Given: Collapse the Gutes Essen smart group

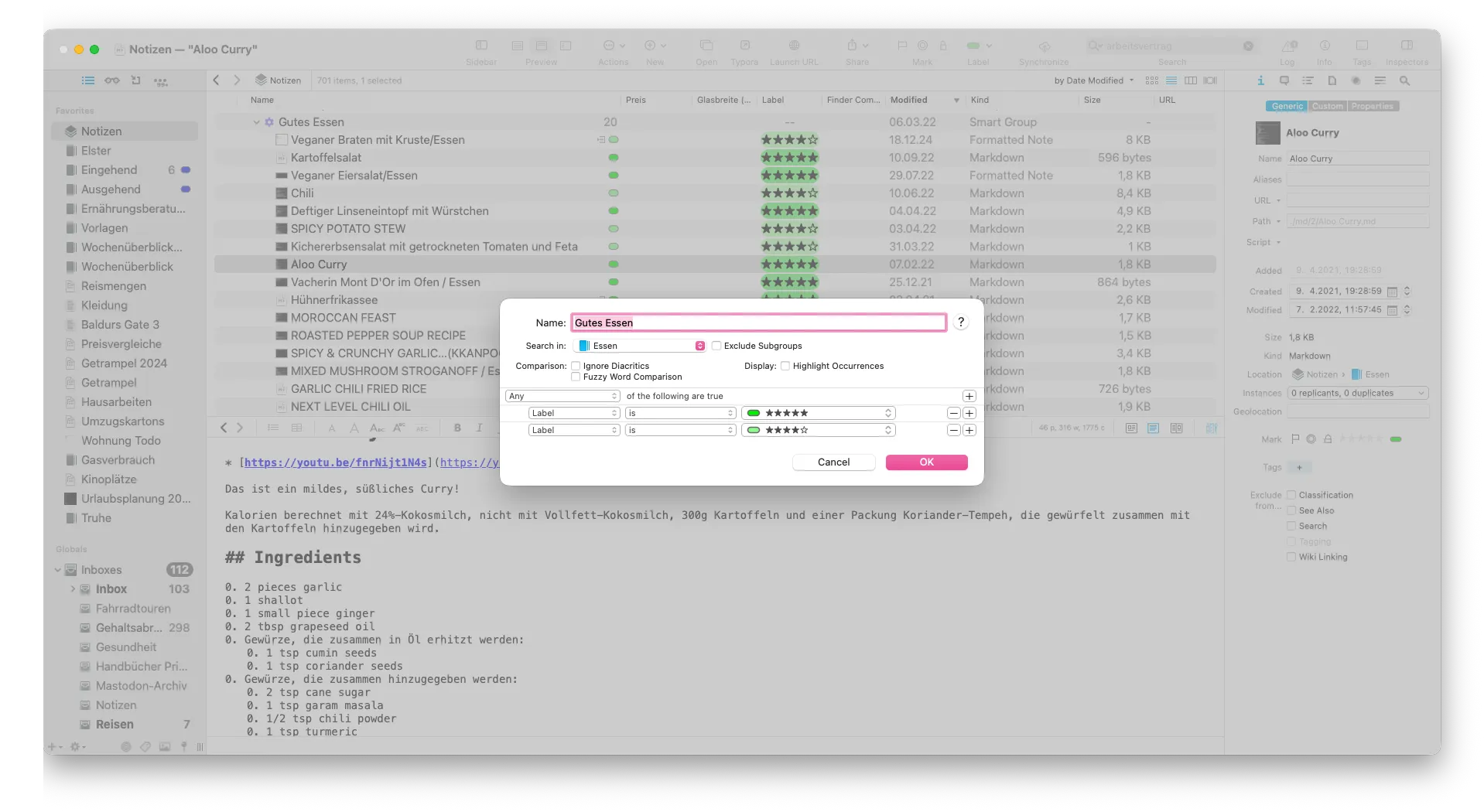Looking at the screenshot, I should (x=257, y=122).
